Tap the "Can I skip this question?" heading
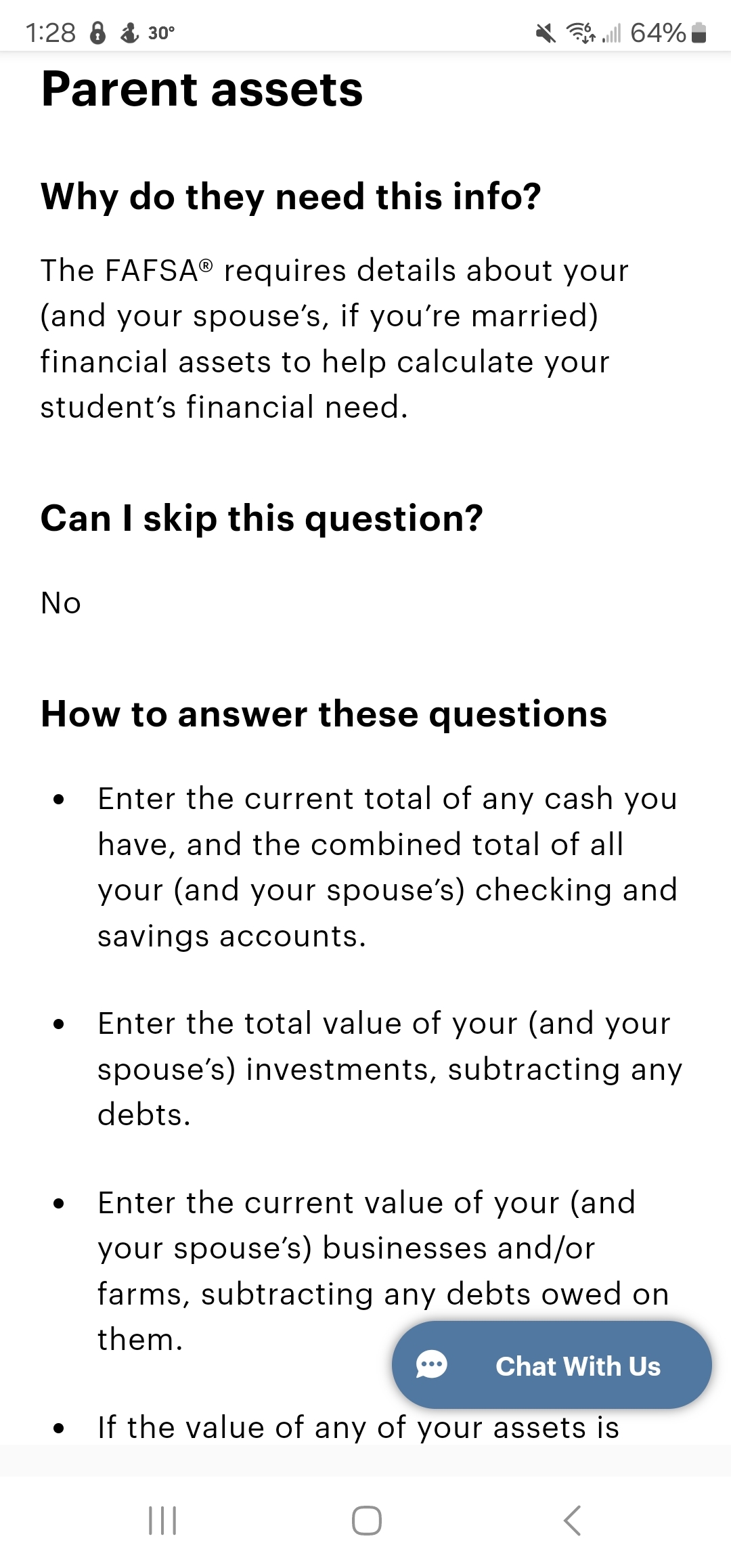This screenshot has width=731, height=1568. pos(262,519)
